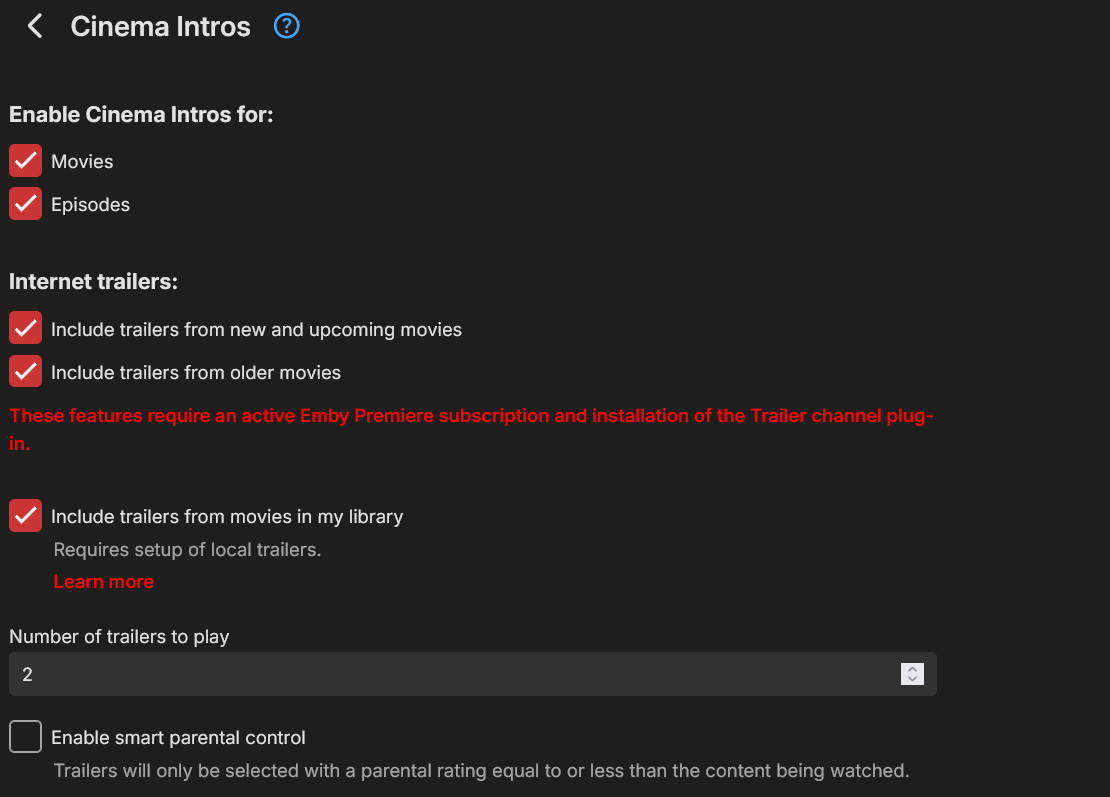The height and width of the screenshot is (797, 1110).
Task: Decrease trailer count with stepper down arrow
Action: (912, 680)
